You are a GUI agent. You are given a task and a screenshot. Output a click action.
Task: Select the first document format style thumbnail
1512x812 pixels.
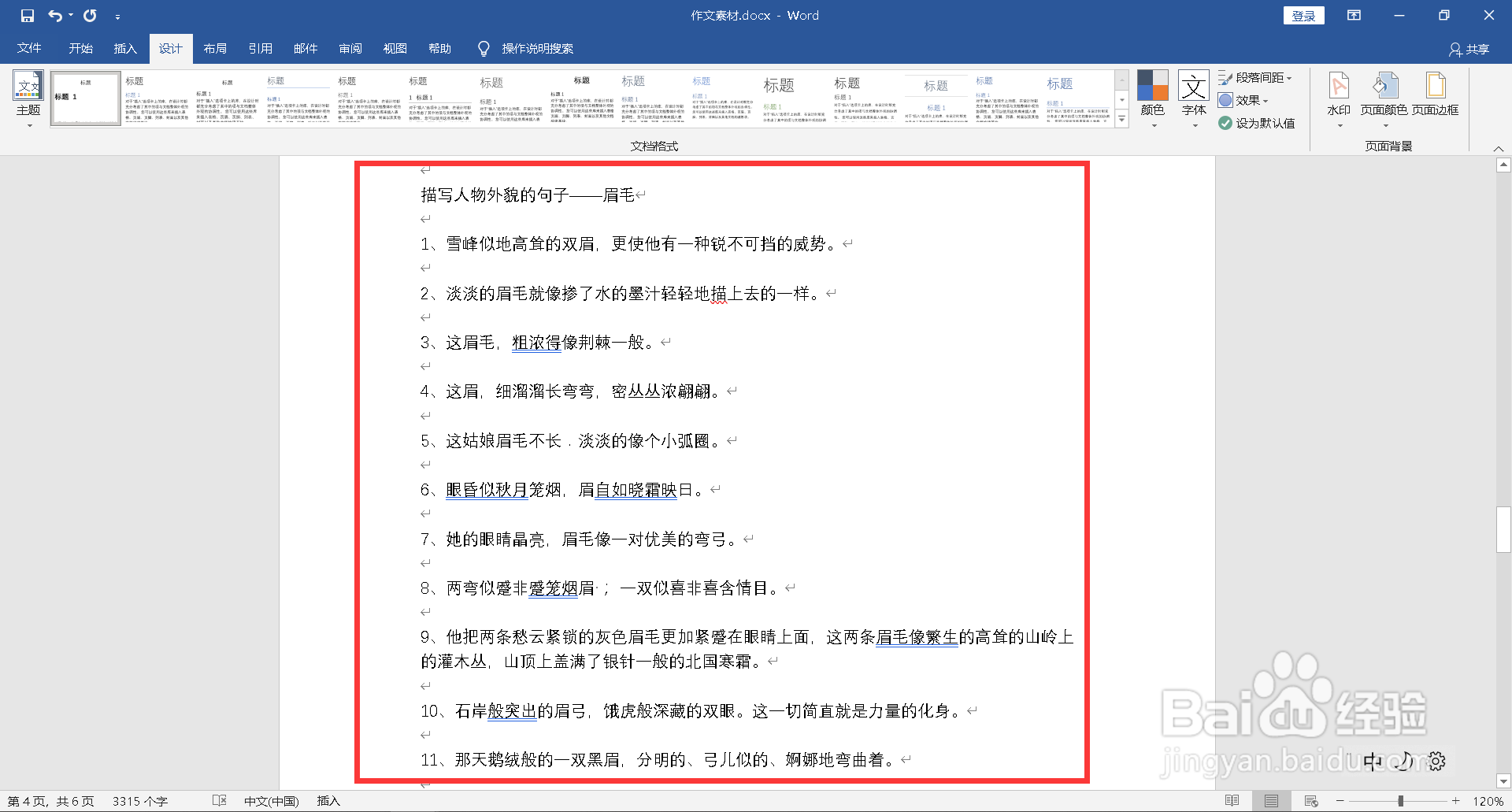pyautogui.click(x=86, y=98)
